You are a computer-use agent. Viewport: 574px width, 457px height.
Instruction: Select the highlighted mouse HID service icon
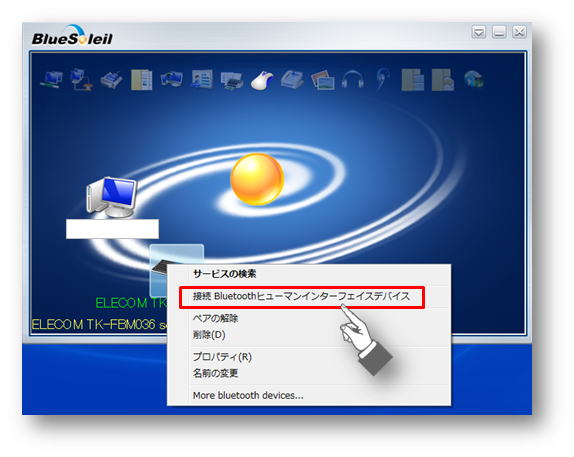pos(262,80)
